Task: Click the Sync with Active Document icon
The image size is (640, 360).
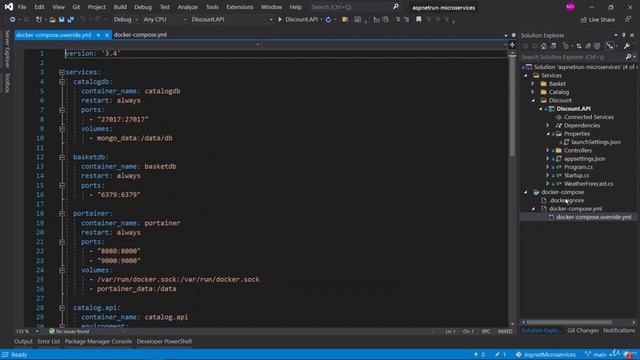Action: pyautogui.click(x=579, y=46)
